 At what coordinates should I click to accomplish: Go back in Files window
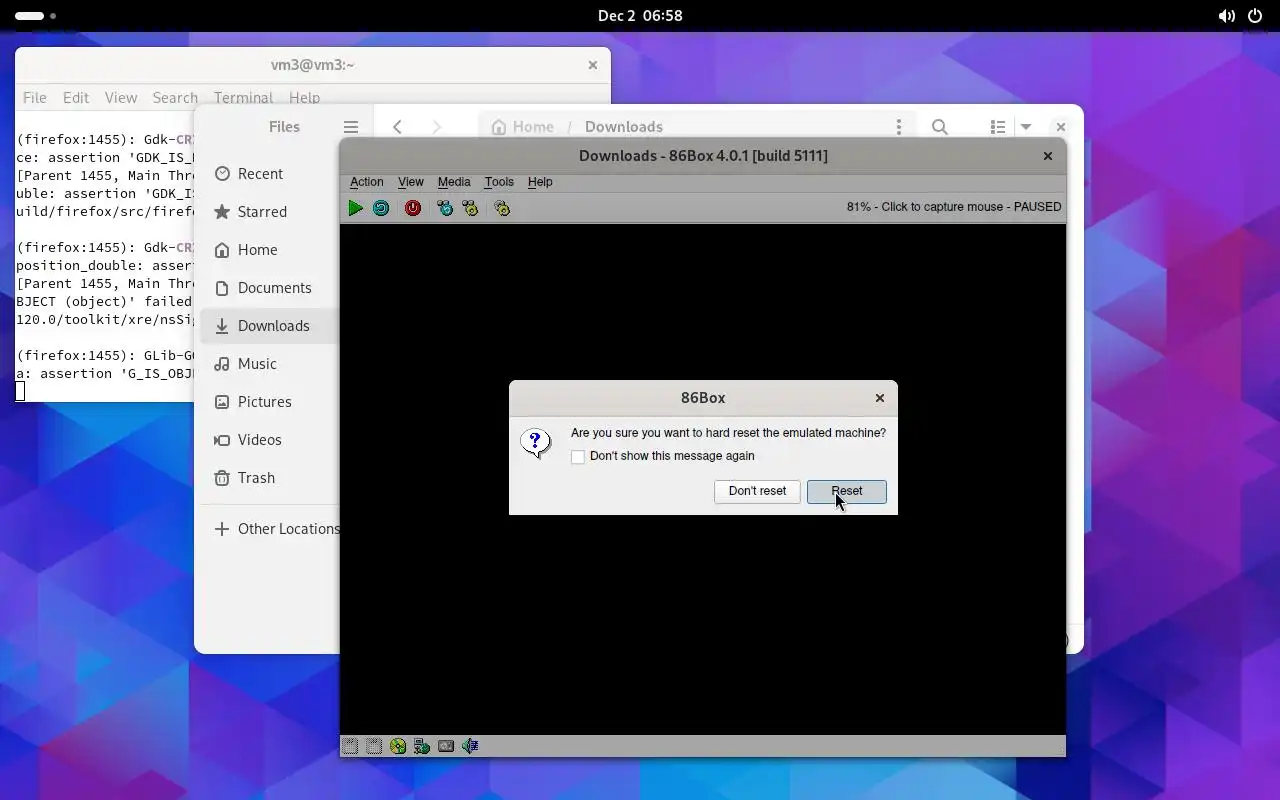pyautogui.click(x=398, y=127)
